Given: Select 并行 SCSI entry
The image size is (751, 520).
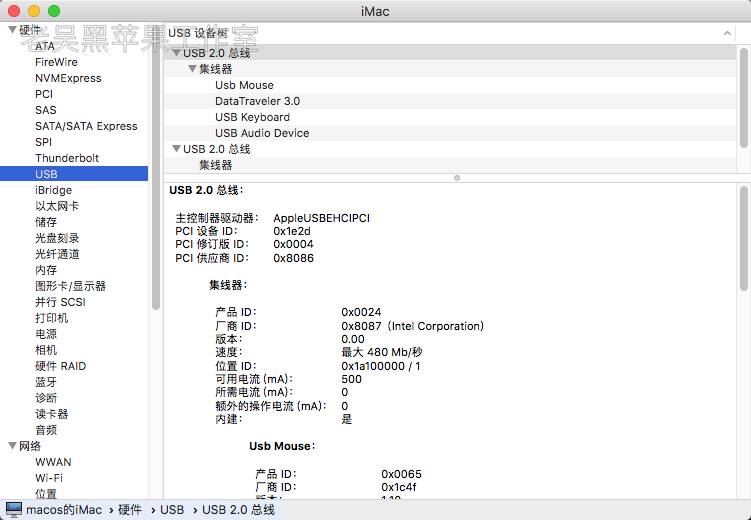Looking at the screenshot, I should [60, 302].
